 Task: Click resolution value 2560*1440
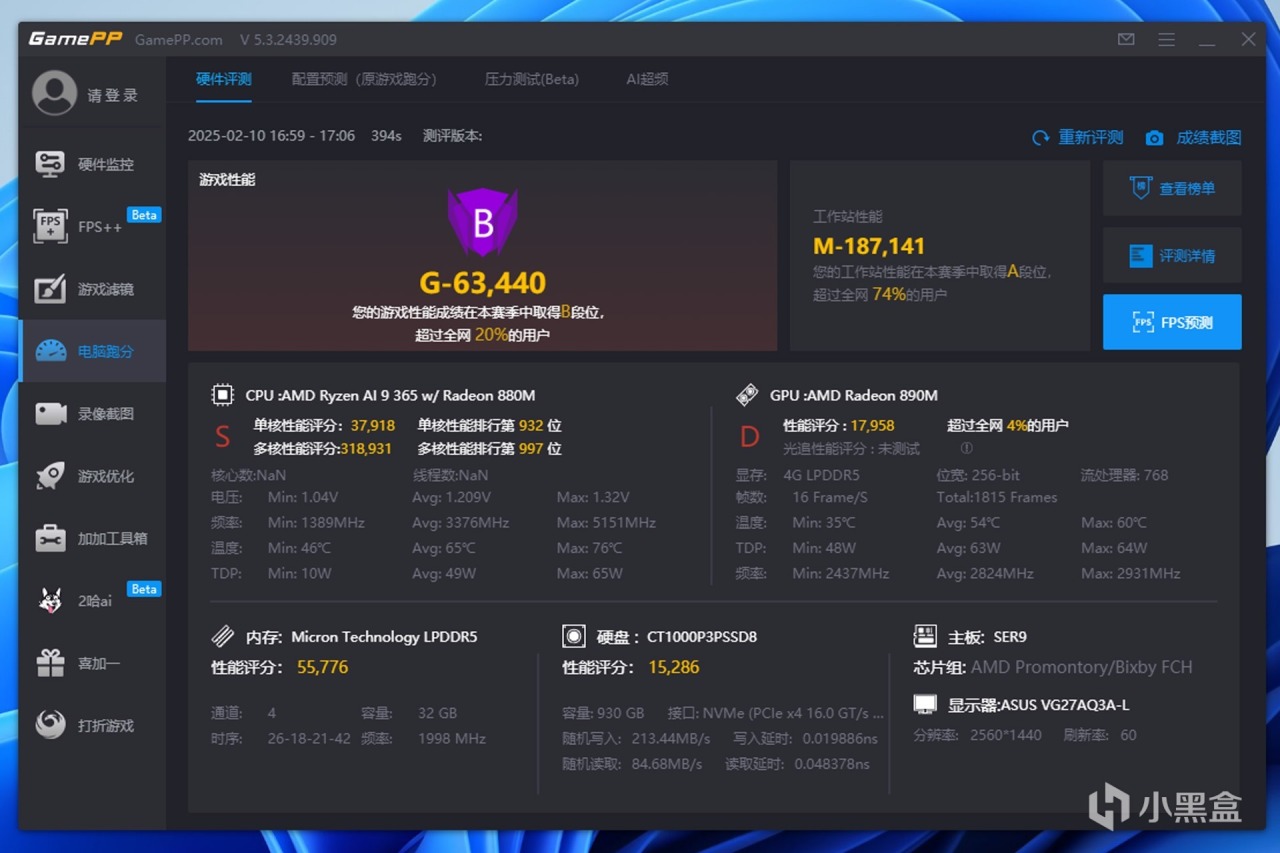[1006, 735]
